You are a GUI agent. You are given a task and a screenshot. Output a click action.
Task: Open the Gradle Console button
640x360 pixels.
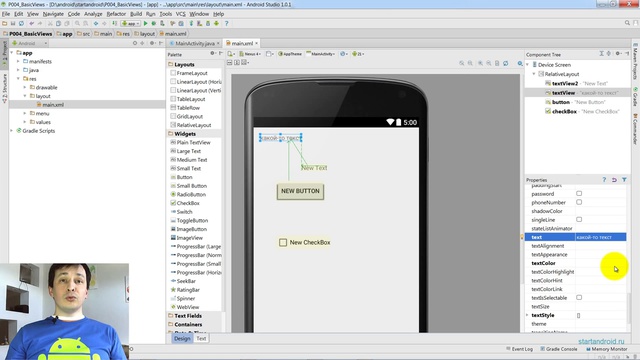(558, 349)
